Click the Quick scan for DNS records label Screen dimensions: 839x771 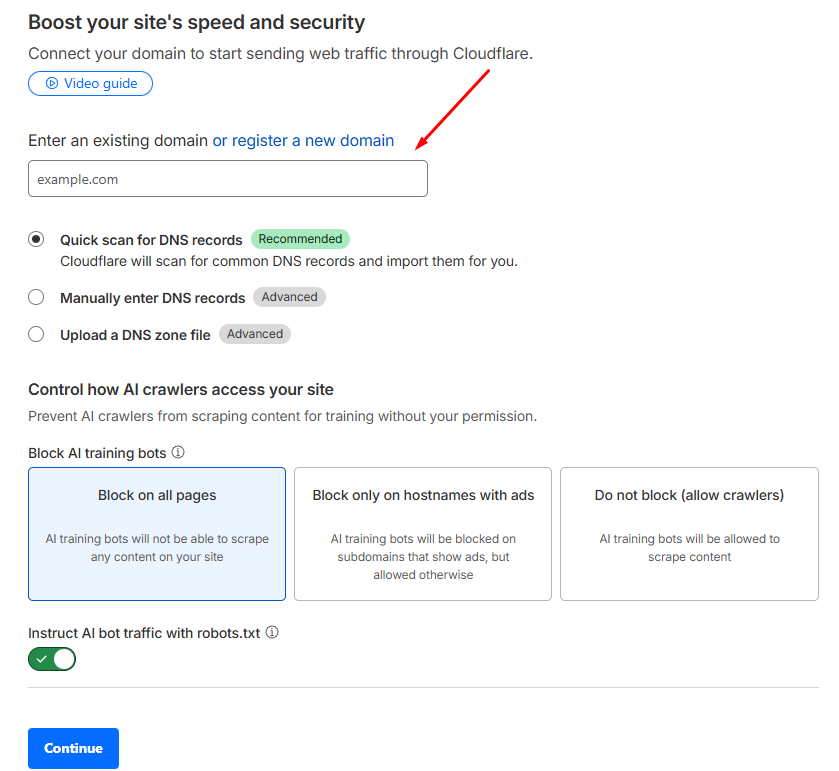tap(151, 240)
